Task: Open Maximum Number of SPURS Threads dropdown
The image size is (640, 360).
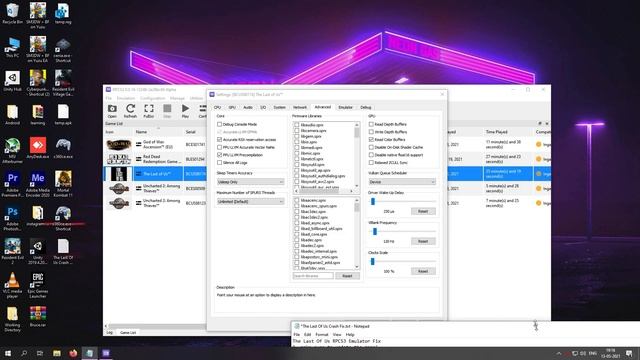Action: pyautogui.click(x=250, y=202)
